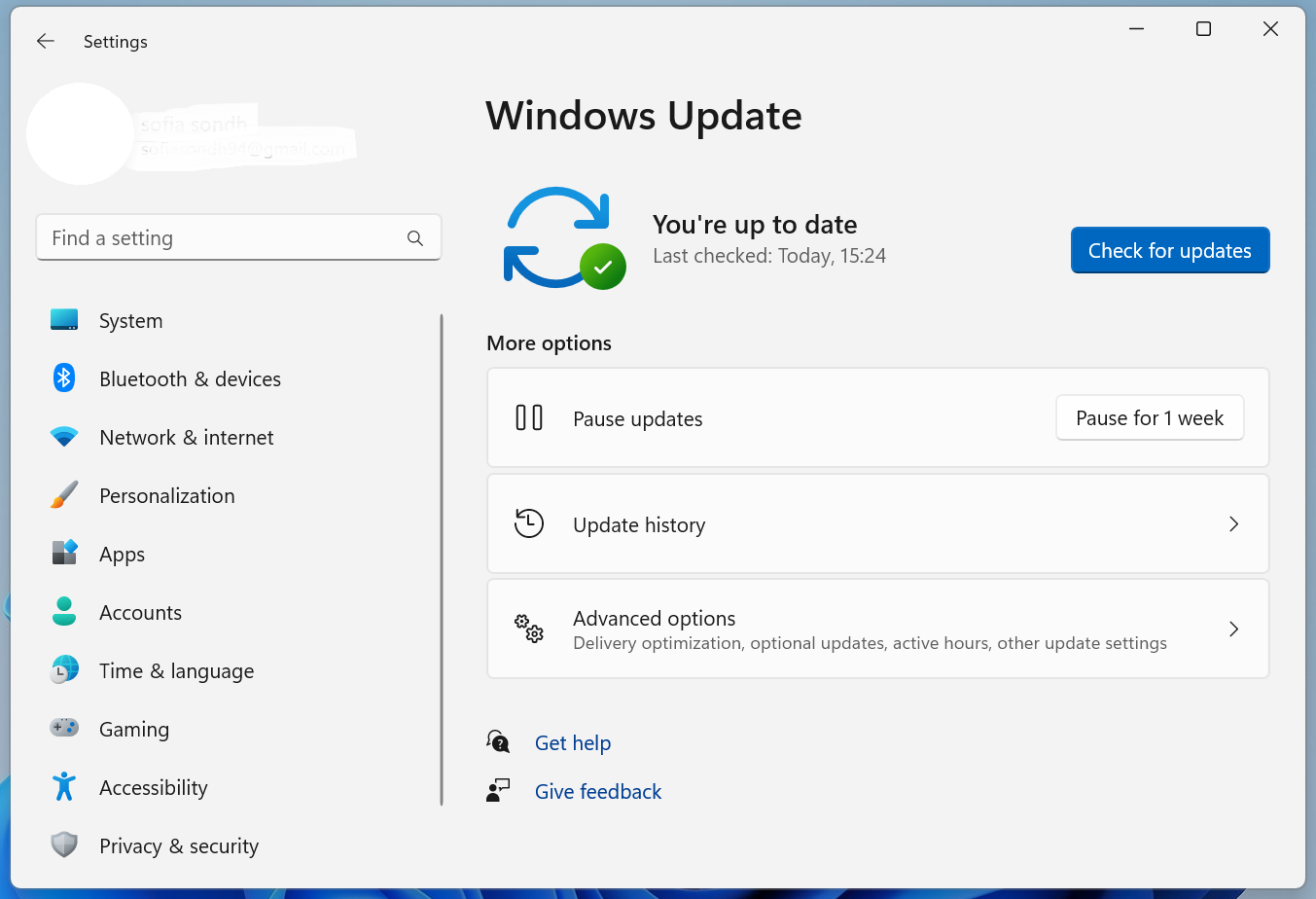Image resolution: width=1316 pixels, height=899 pixels.
Task: Focus the Find a setting search field
Action: (x=224, y=238)
